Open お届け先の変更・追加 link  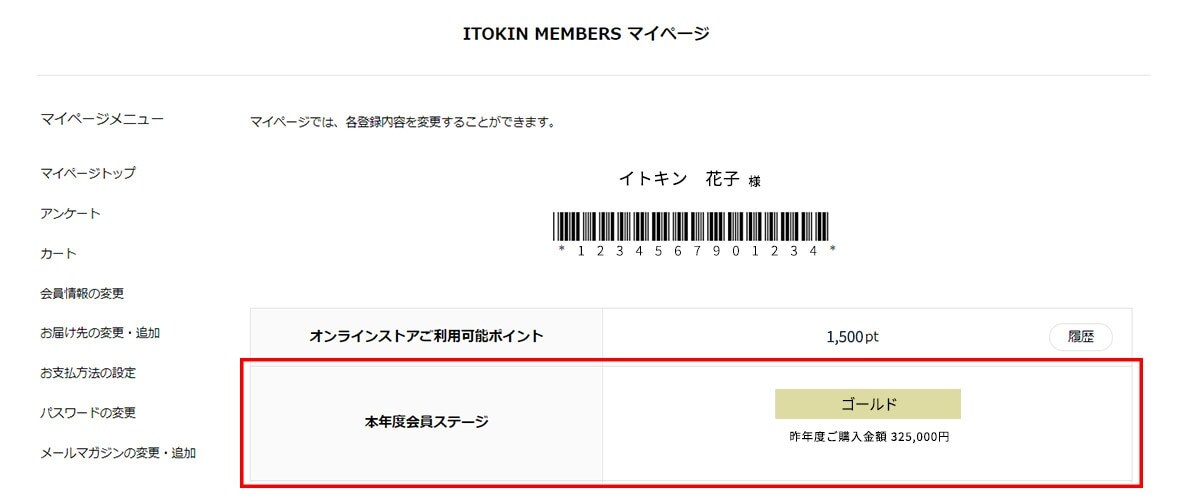(100, 333)
